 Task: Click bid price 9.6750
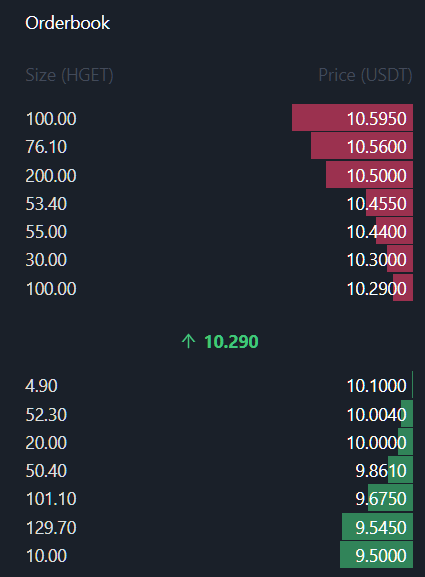click(x=381, y=499)
